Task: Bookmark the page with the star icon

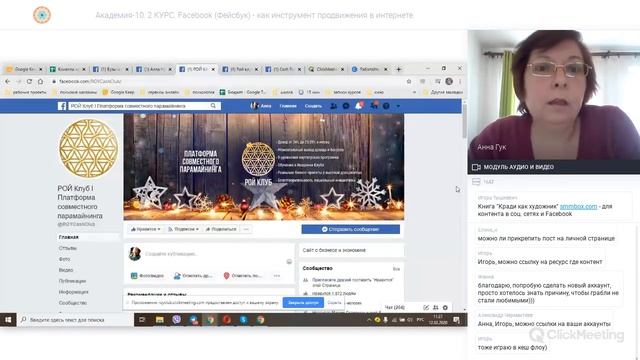Action: [x=409, y=81]
